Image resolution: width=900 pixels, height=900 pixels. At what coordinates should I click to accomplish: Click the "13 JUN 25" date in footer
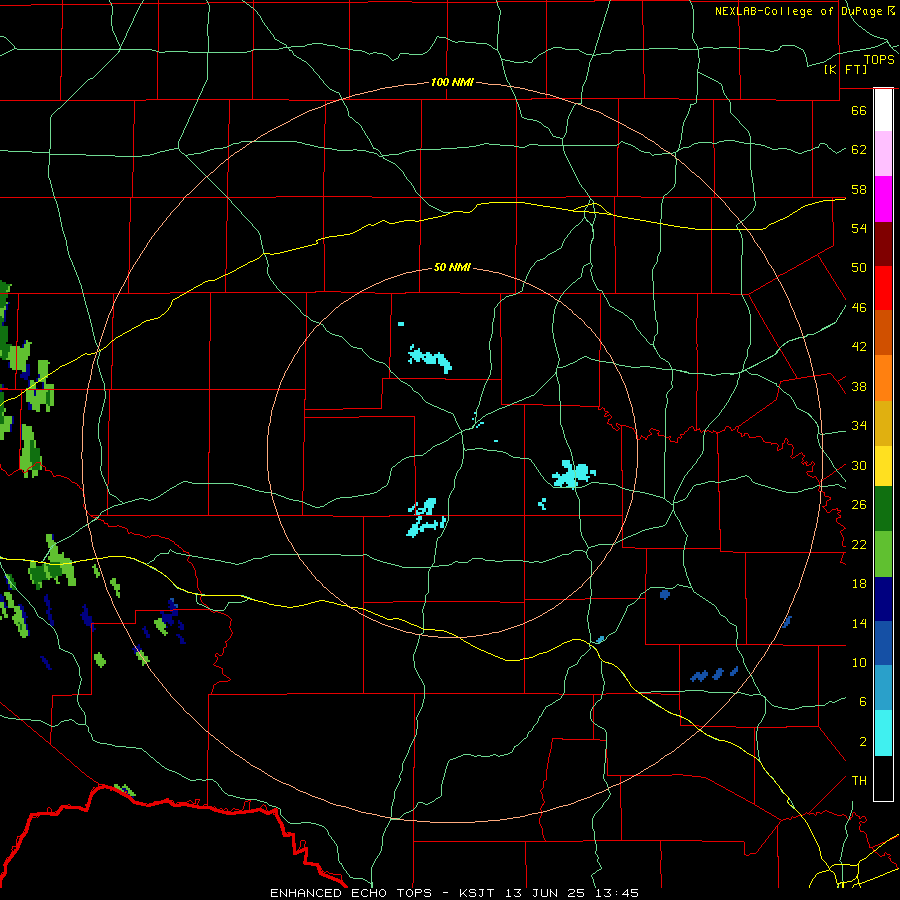[545, 893]
